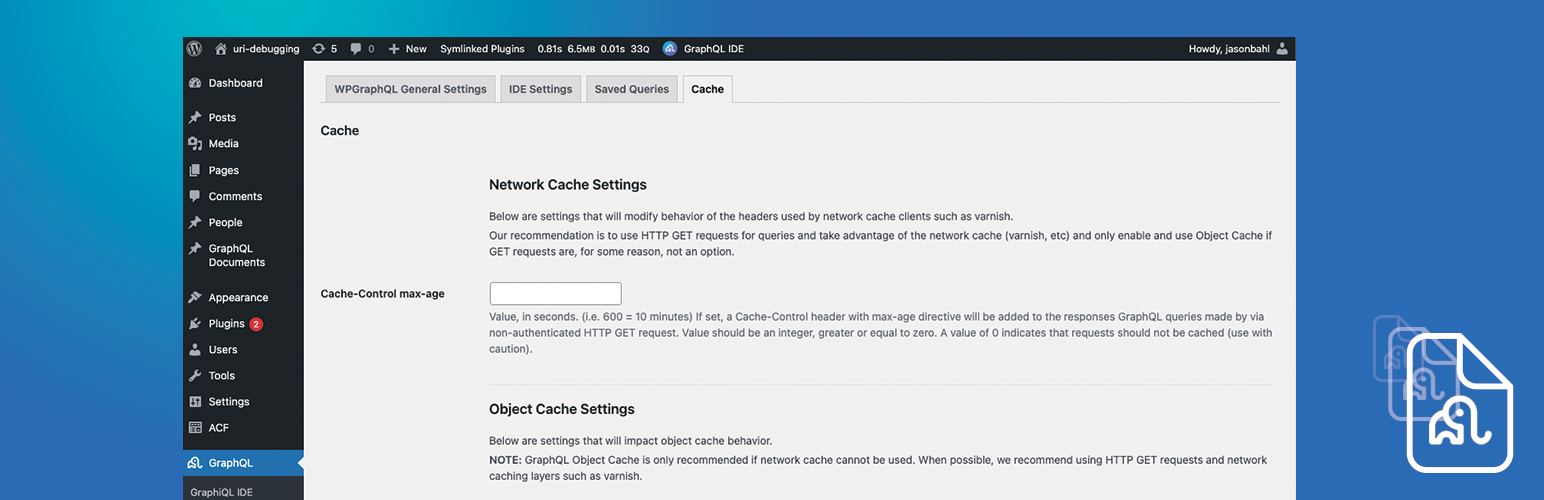Open the ACF menu item
This screenshot has width=1544, height=500.
click(243, 427)
